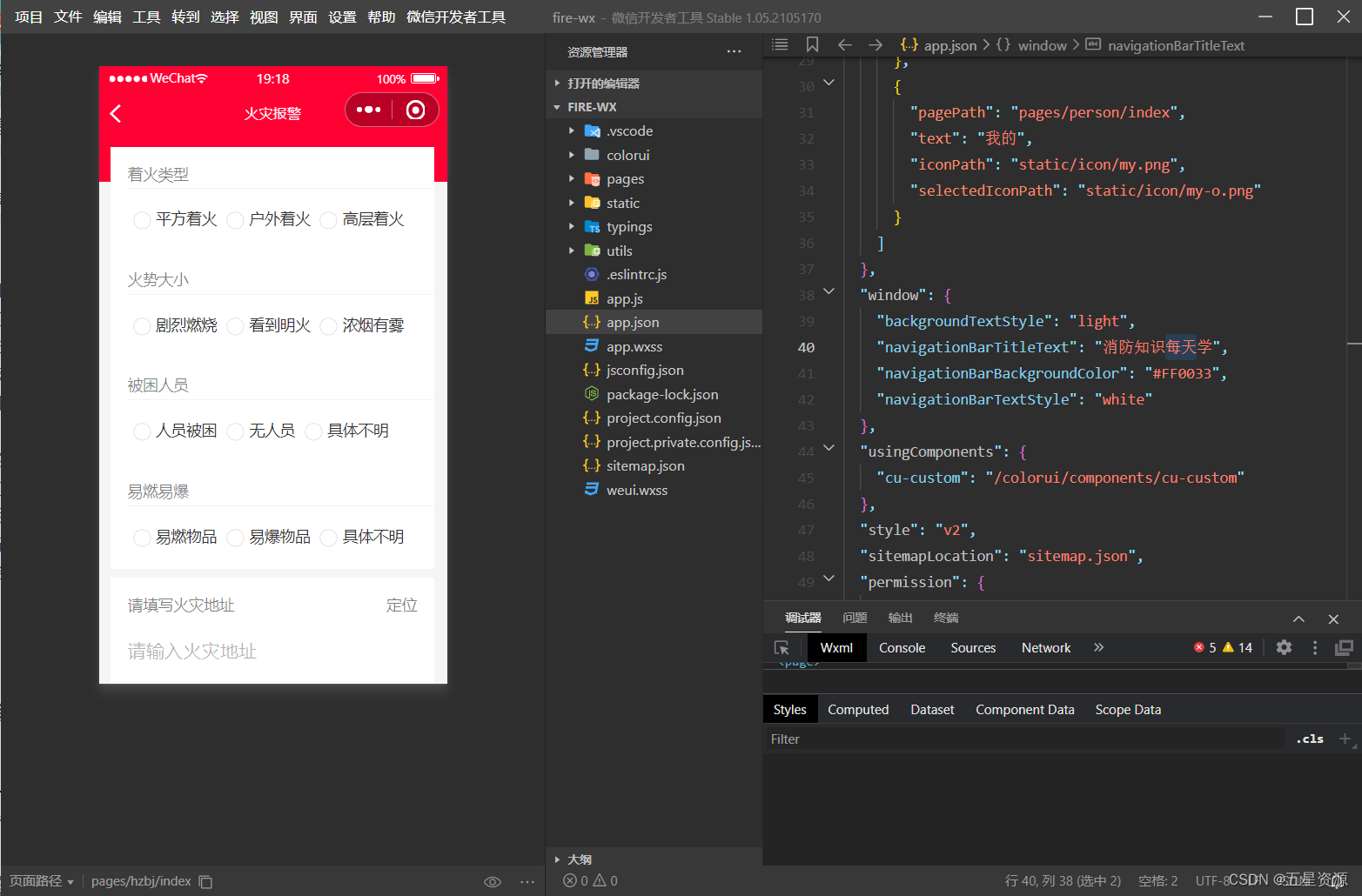Switch to the Console tab

(x=902, y=647)
